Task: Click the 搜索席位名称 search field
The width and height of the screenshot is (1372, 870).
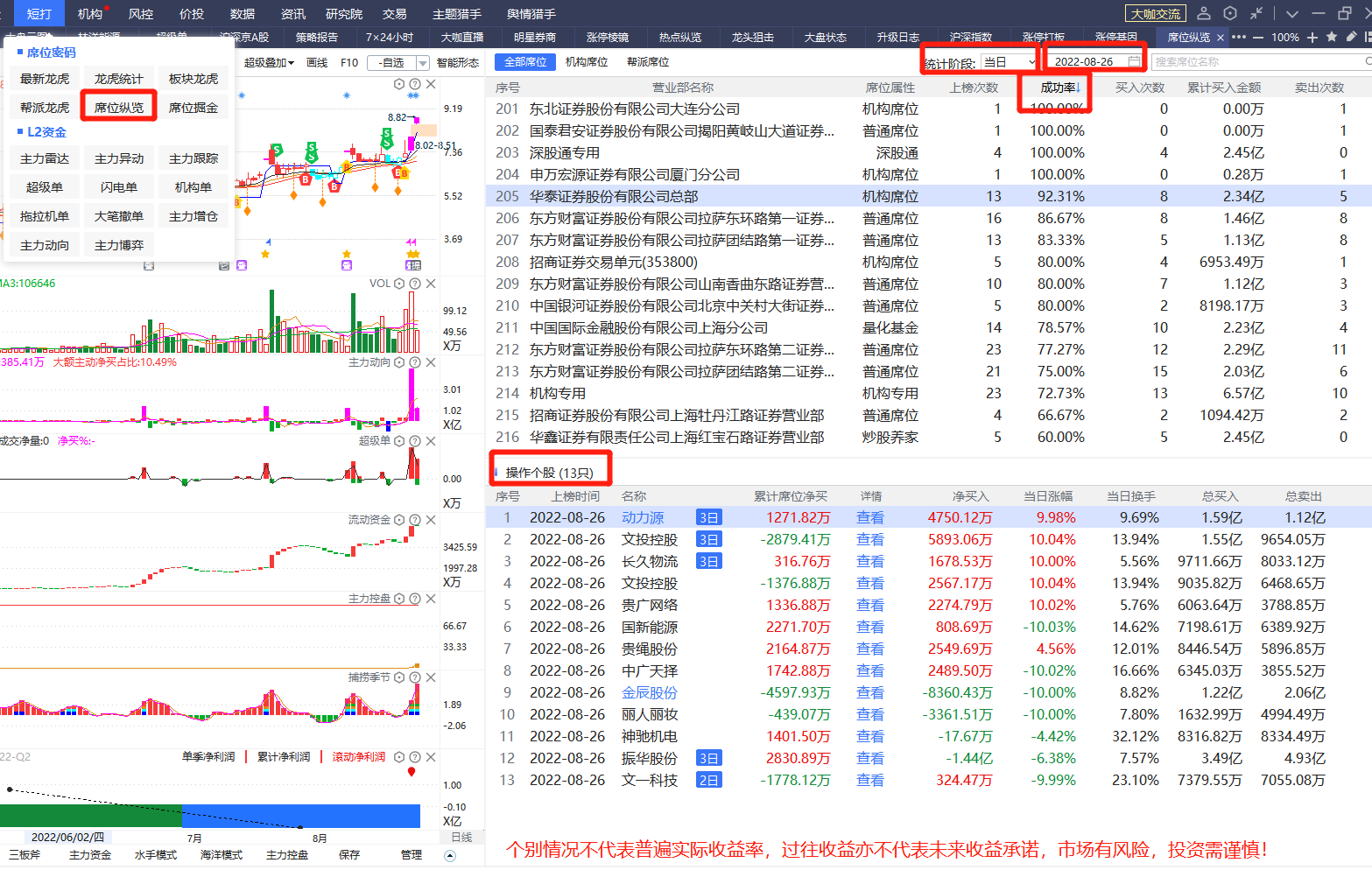Action: 1261,61
